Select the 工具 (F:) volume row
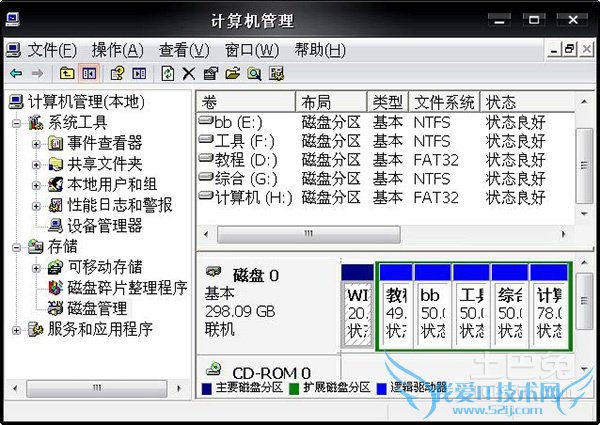This screenshot has width=600, height=425. pos(386,141)
